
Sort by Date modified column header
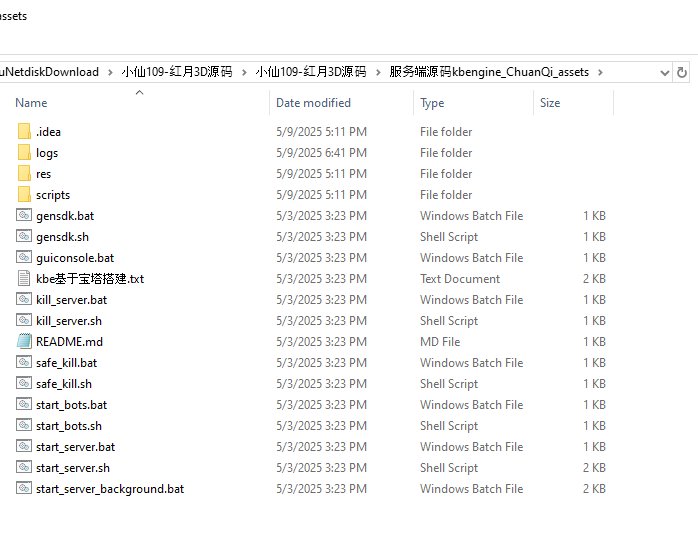(315, 103)
